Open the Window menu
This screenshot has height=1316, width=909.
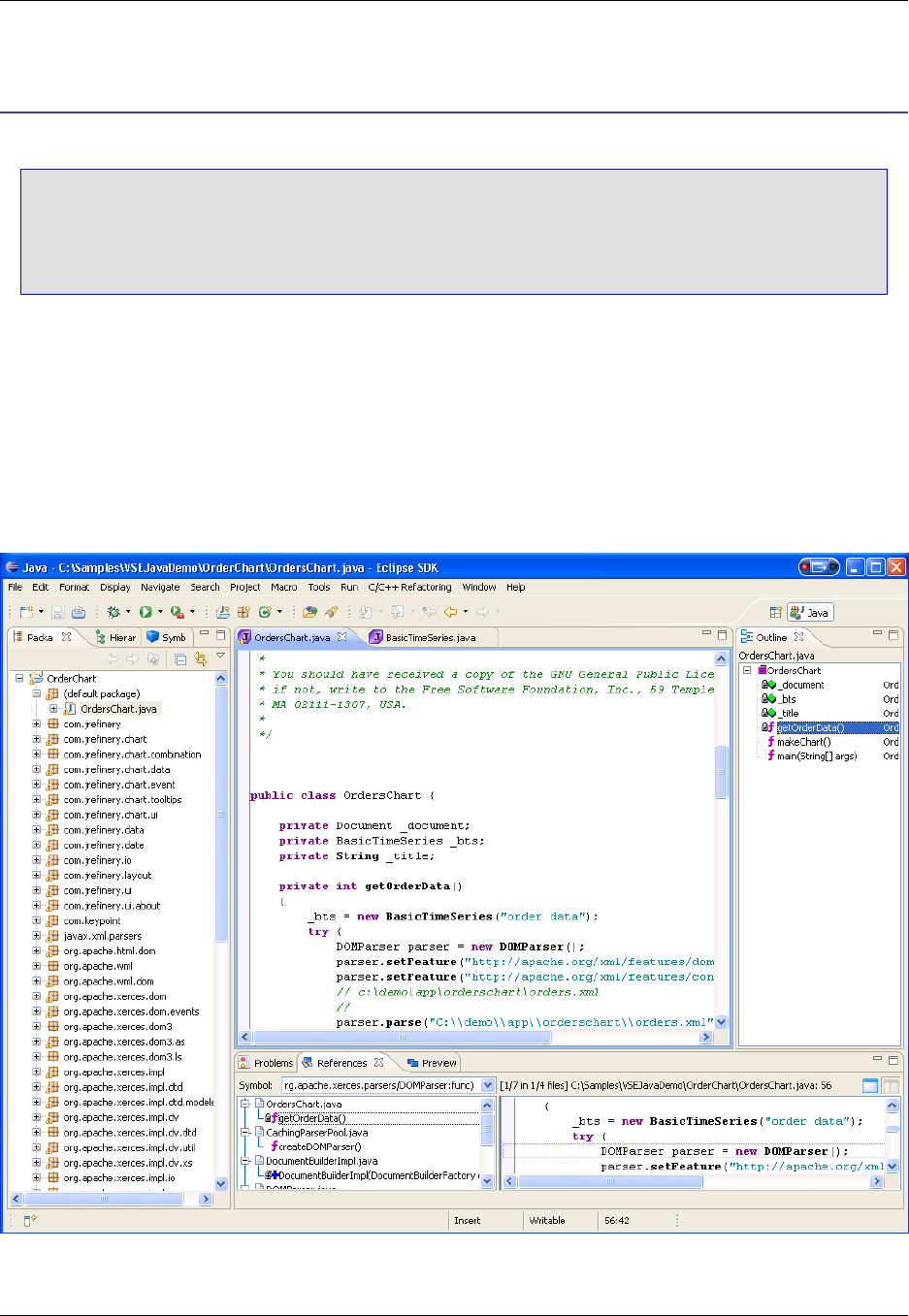pos(479,587)
